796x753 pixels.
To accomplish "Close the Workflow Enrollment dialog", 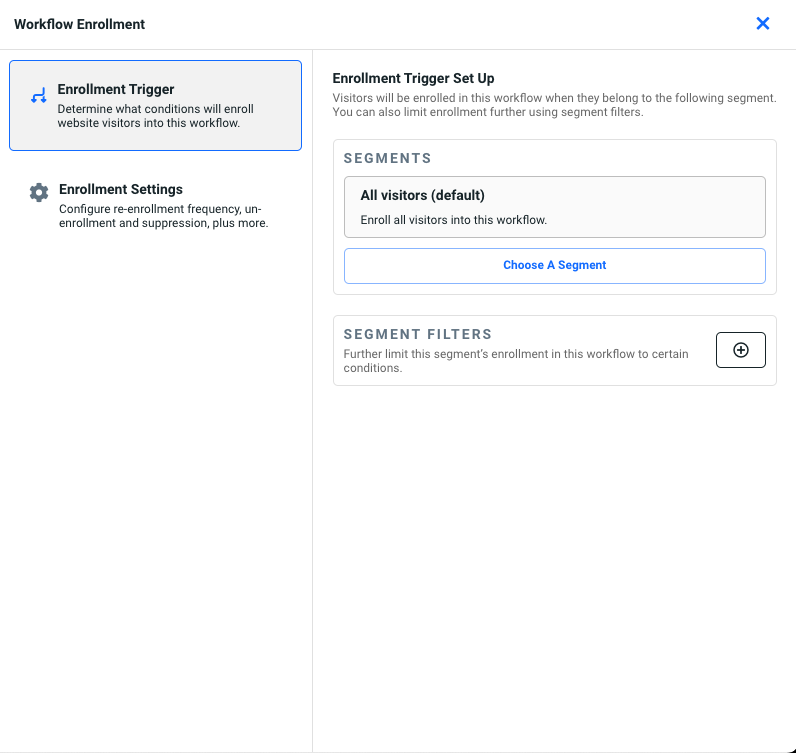I will point(762,24).
